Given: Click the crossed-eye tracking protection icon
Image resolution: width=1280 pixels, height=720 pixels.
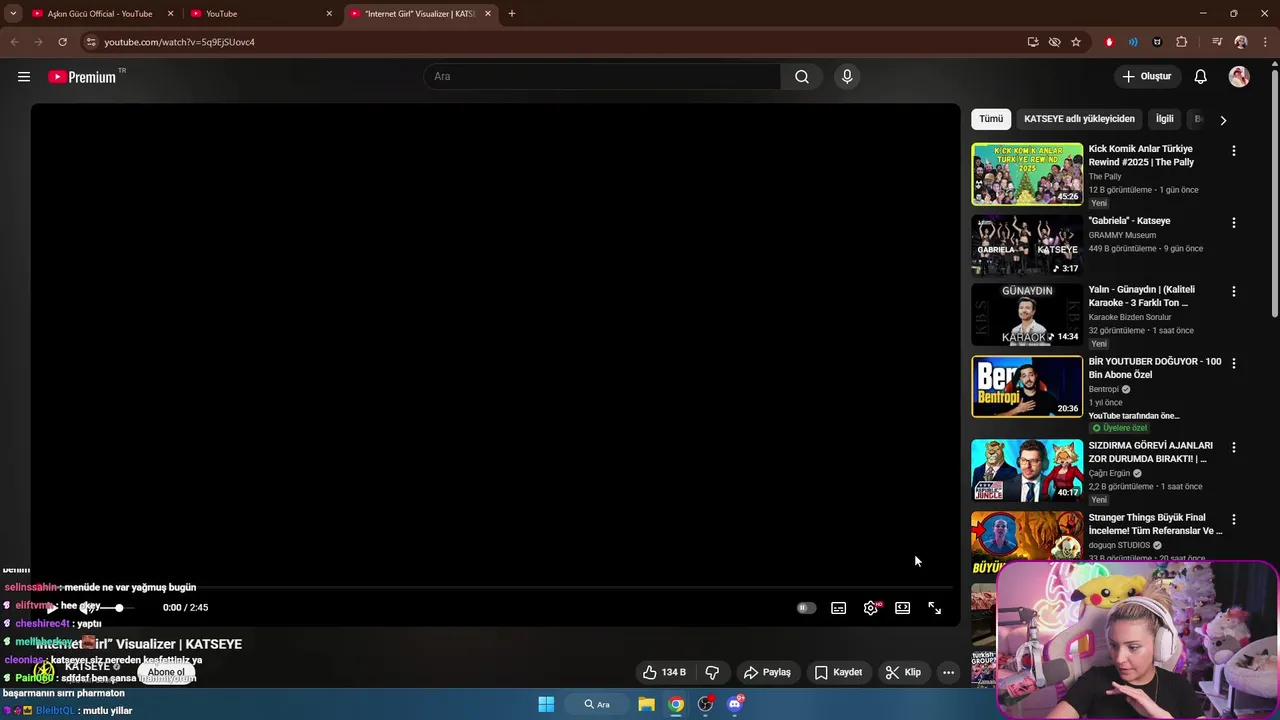Looking at the screenshot, I should click(x=1054, y=42).
